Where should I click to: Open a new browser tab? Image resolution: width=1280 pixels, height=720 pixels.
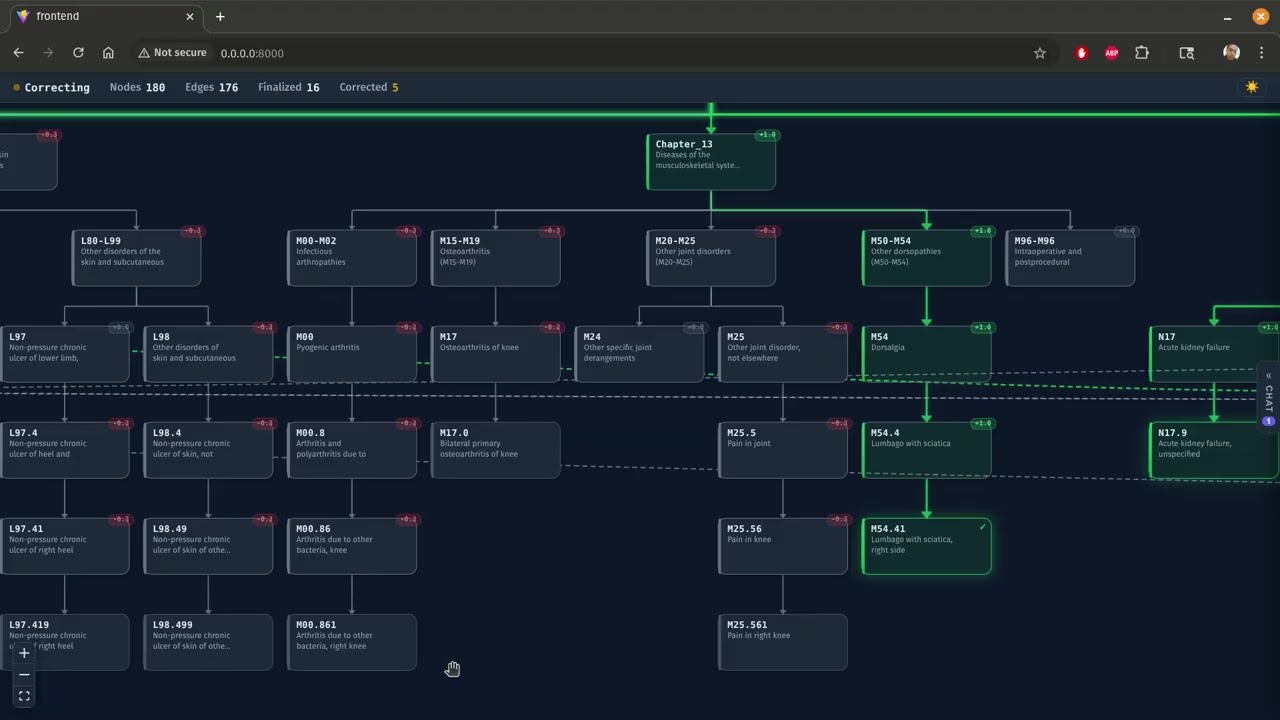coord(220,17)
